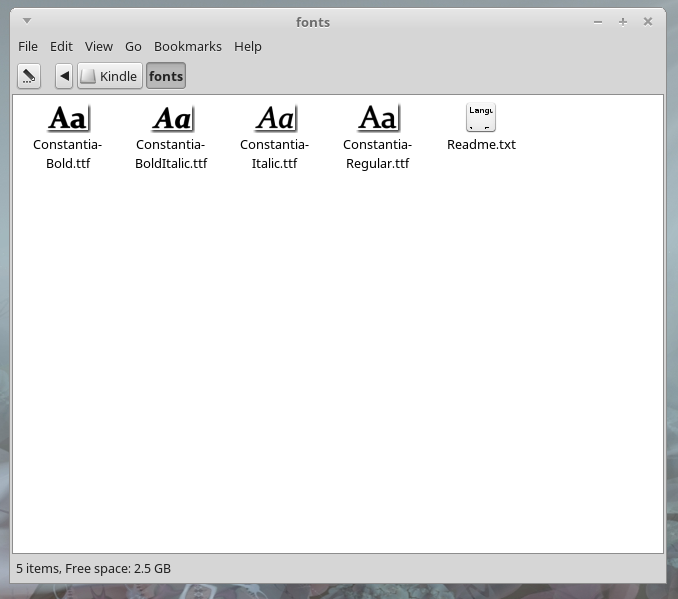Open the Go menu
Viewport: 678px width, 599px height.
[x=133, y=46]
